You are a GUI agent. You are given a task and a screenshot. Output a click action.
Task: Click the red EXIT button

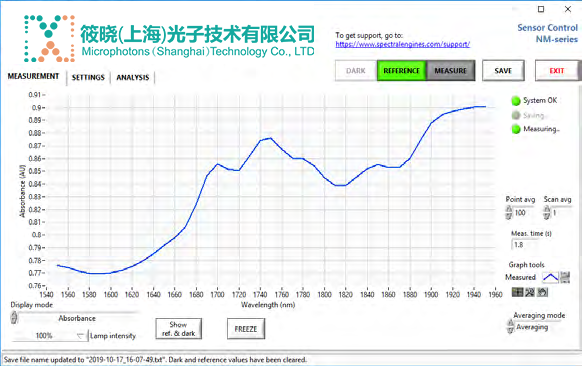click(x=556, y=71)
